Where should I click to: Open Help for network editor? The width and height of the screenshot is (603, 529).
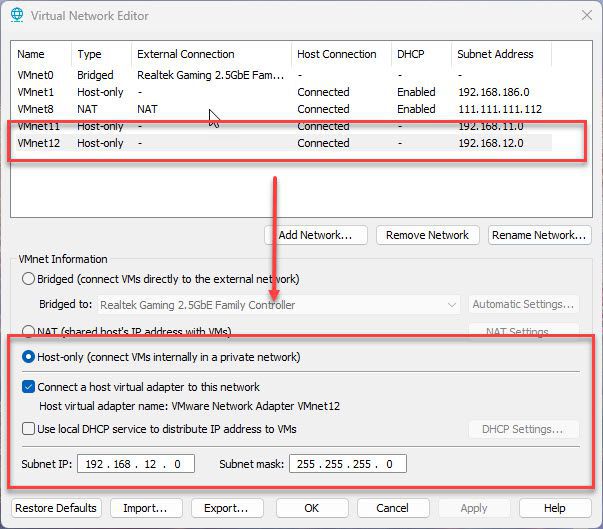coord(555,508)
